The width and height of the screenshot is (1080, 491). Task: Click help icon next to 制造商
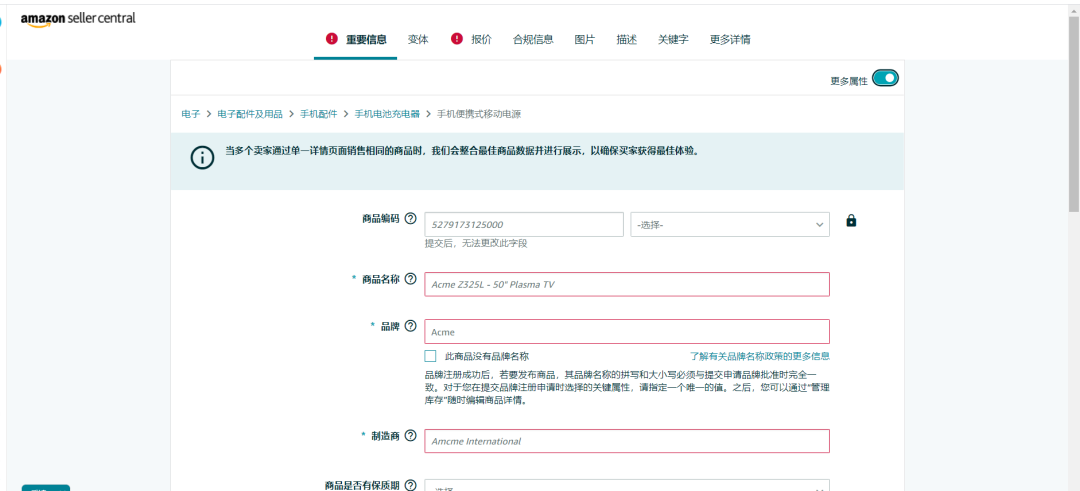(411, 435)
